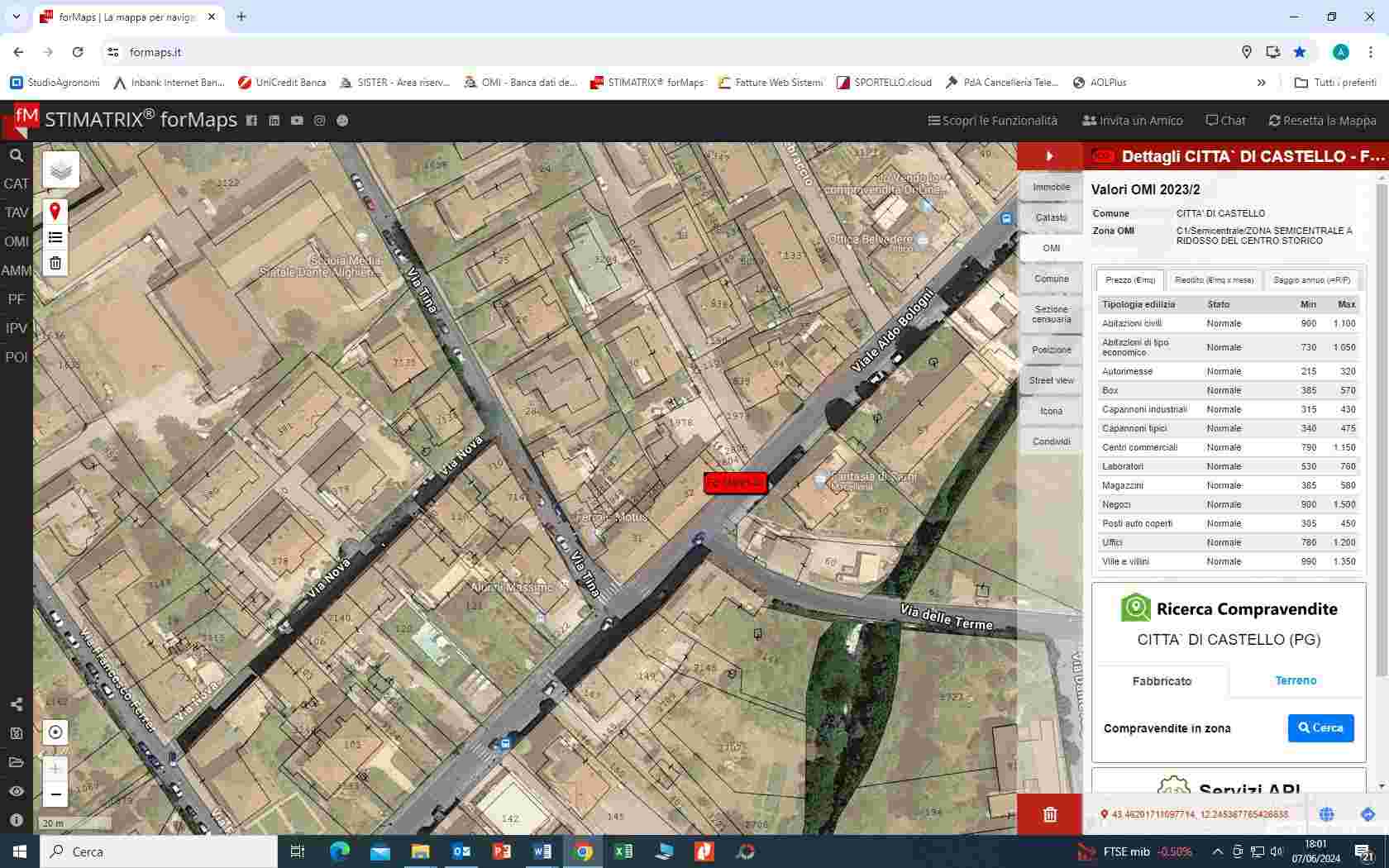This screenshot has height=868, width=1389.
Task: Expand hidden bookmarks with the double chevron
Action: point(1261,83)
